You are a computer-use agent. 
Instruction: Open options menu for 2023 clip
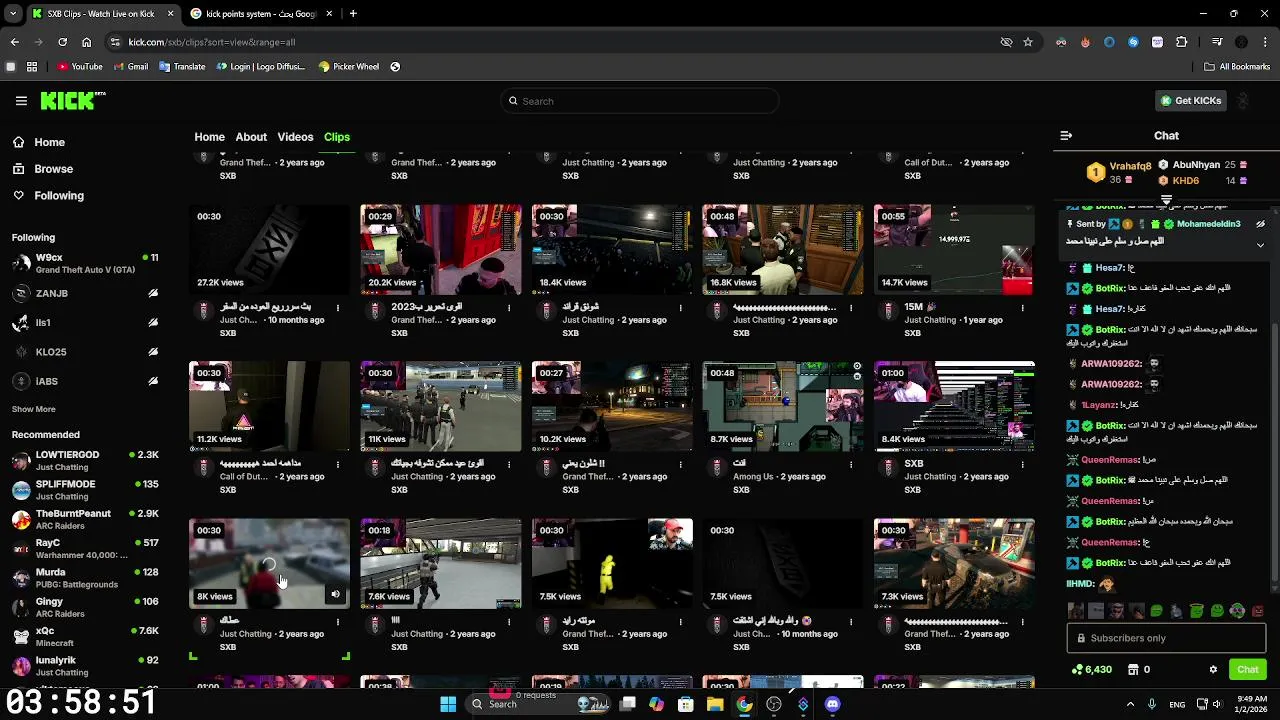[x=508, y=308]
